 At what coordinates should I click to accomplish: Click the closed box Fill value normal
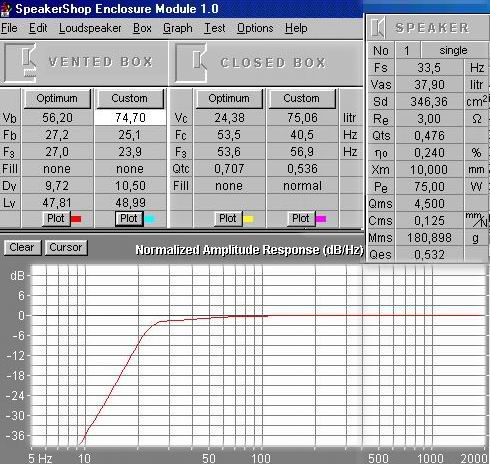pyautogui.click(x=302, y=186)
